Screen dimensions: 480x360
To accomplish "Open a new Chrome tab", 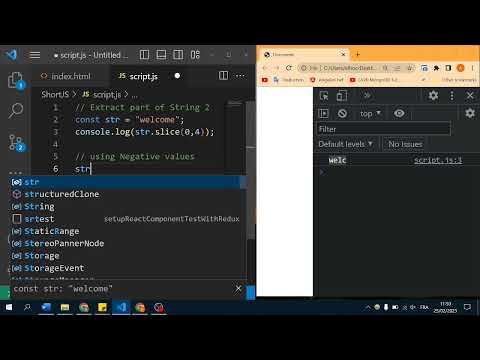I will pos(358,54).
